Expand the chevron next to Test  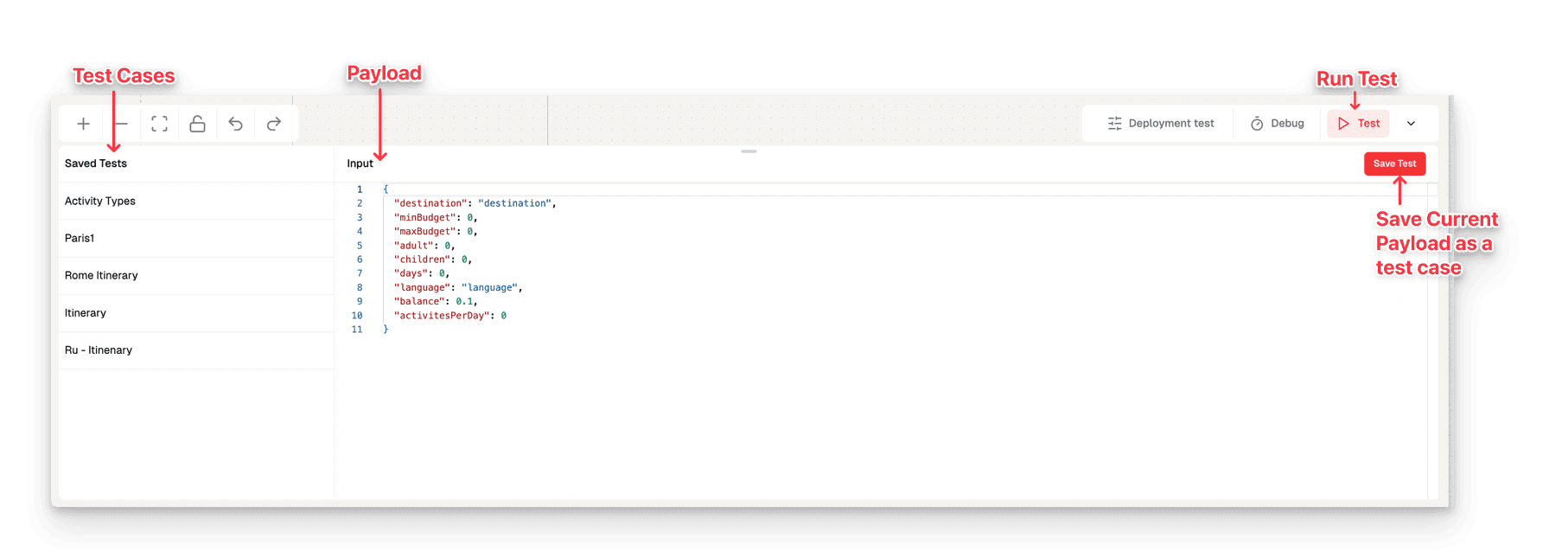pyautogui.click(x=1411, y=124)
